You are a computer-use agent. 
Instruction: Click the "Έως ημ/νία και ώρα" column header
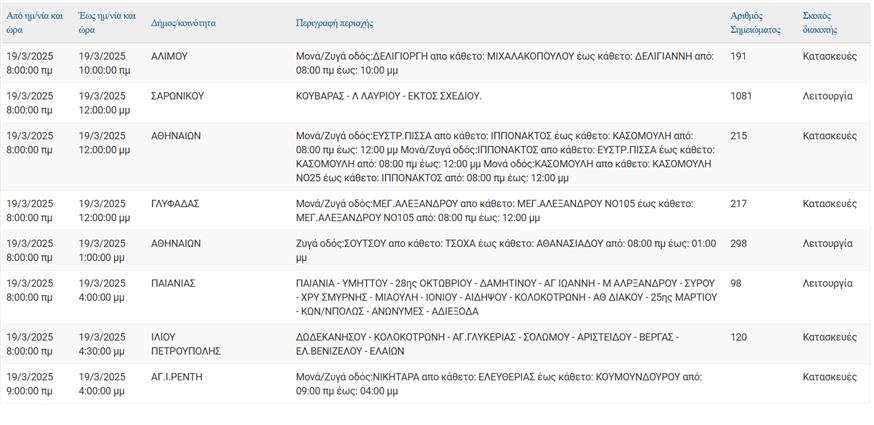pyautogui.click(x=106, y=23)
